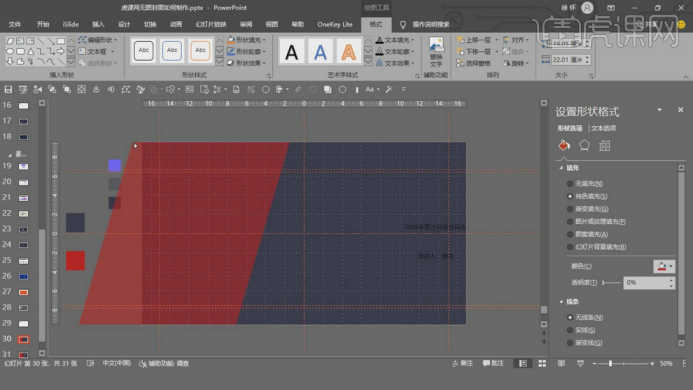The height and width of the screenshot is (390, 693).
Task: Apply the blue A WordArt style
Action: pyautogui.click(x=320, y=52)
